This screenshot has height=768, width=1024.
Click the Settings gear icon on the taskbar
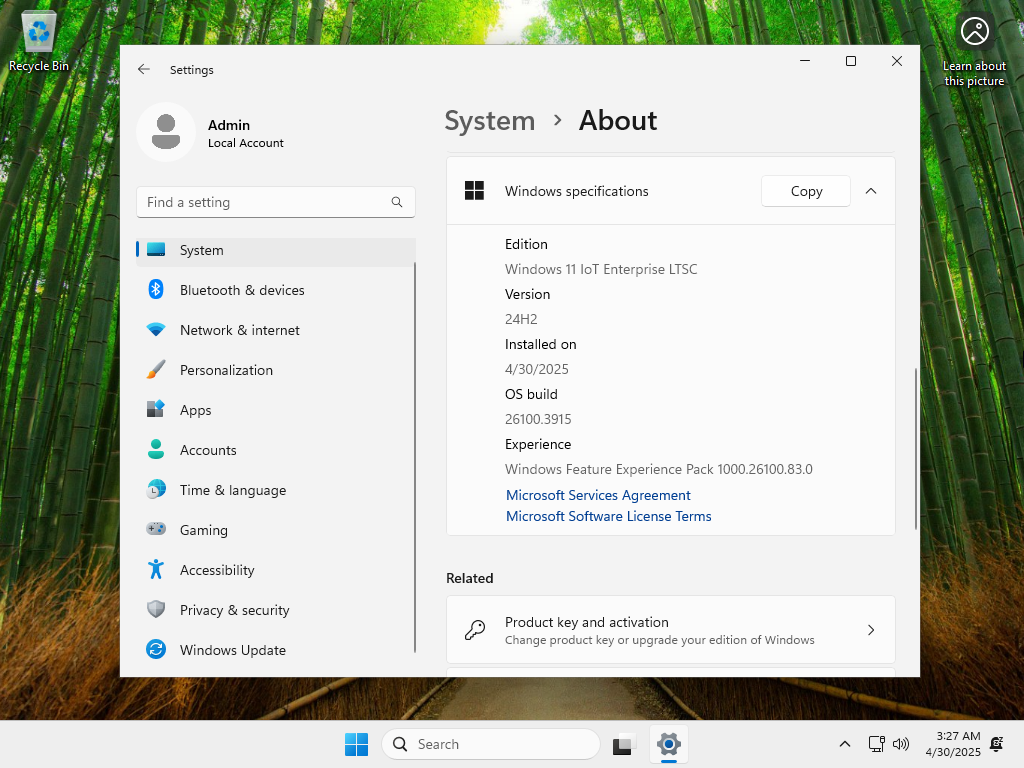pyautogui.click(x=669, y=744)
